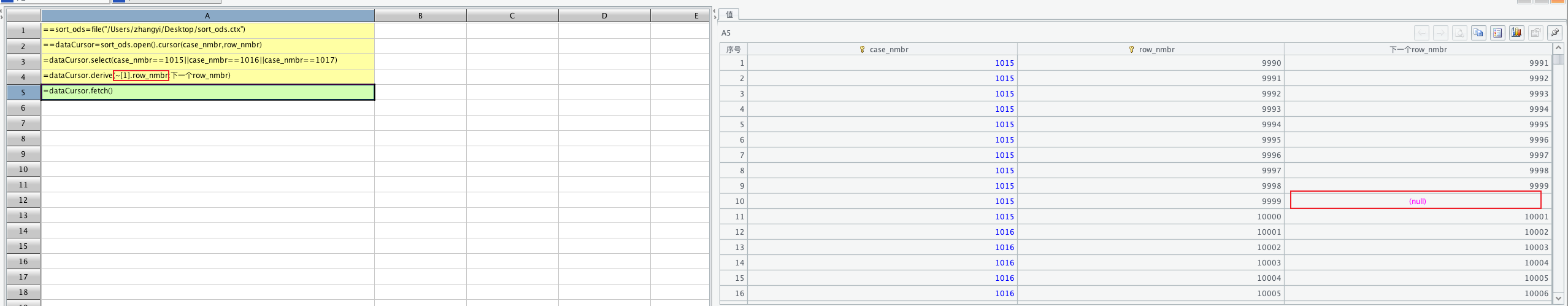Open the bar chart drawing icon

[1516, 33]
